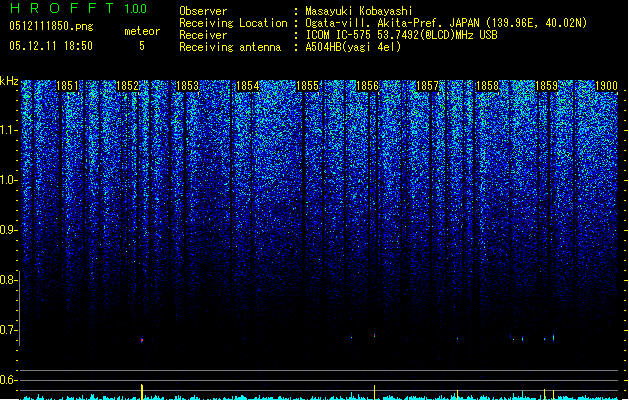
Task: Click the 1857 time marker
Action: coord(428,86)
